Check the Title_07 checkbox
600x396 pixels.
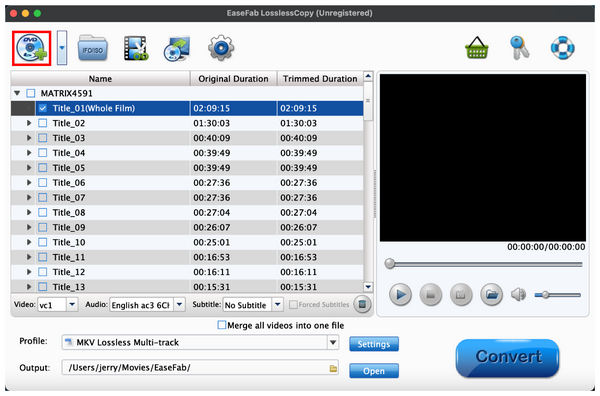[x=43, y=197]
